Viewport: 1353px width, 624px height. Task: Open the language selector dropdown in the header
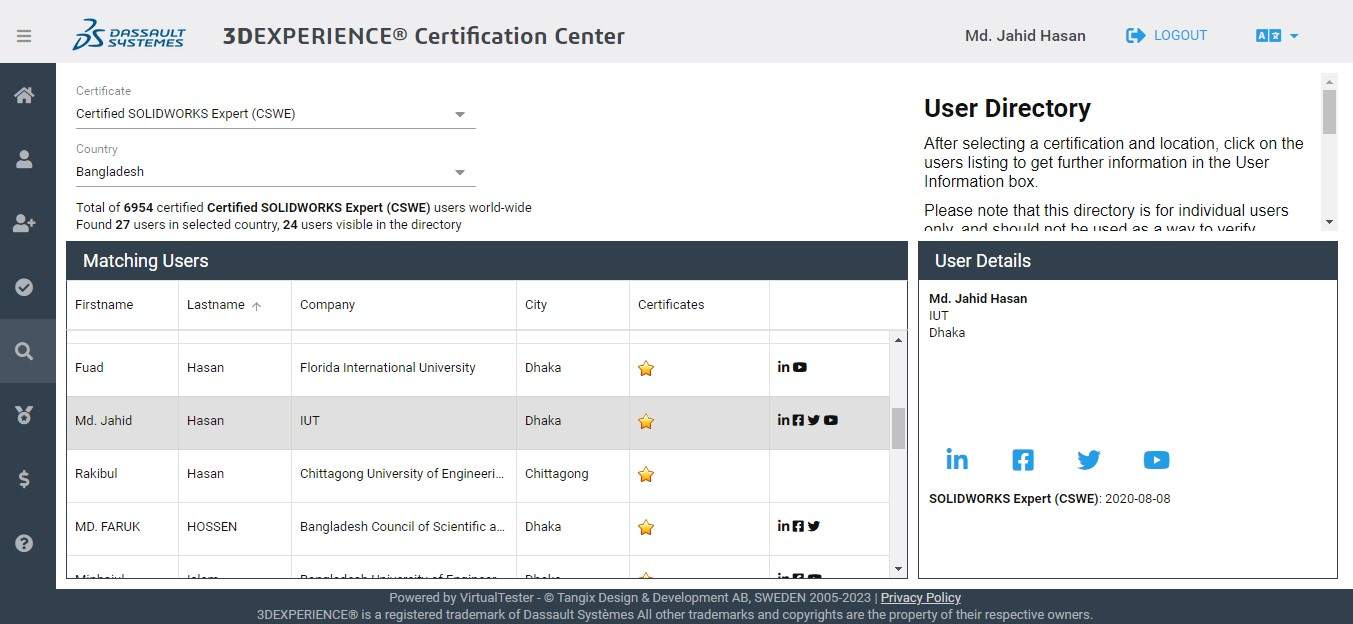click(1277, 35)
